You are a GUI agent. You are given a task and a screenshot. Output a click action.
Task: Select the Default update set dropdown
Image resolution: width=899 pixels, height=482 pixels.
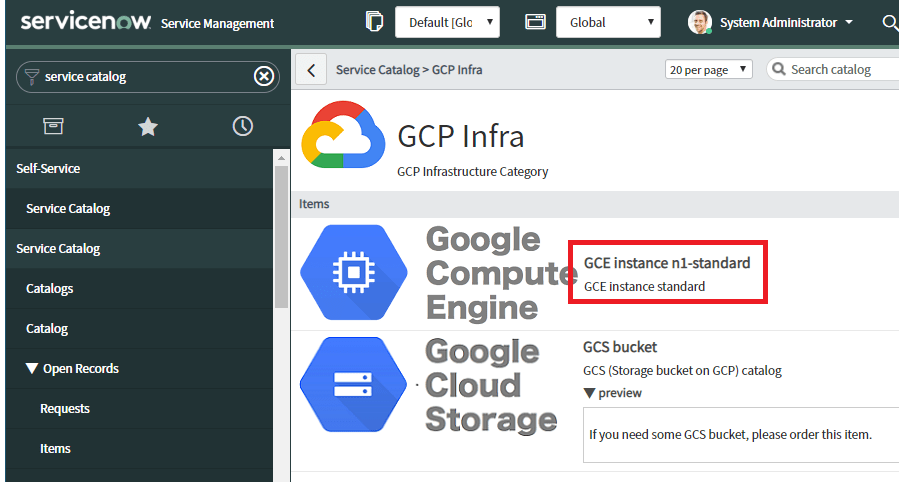pos(447,22)
